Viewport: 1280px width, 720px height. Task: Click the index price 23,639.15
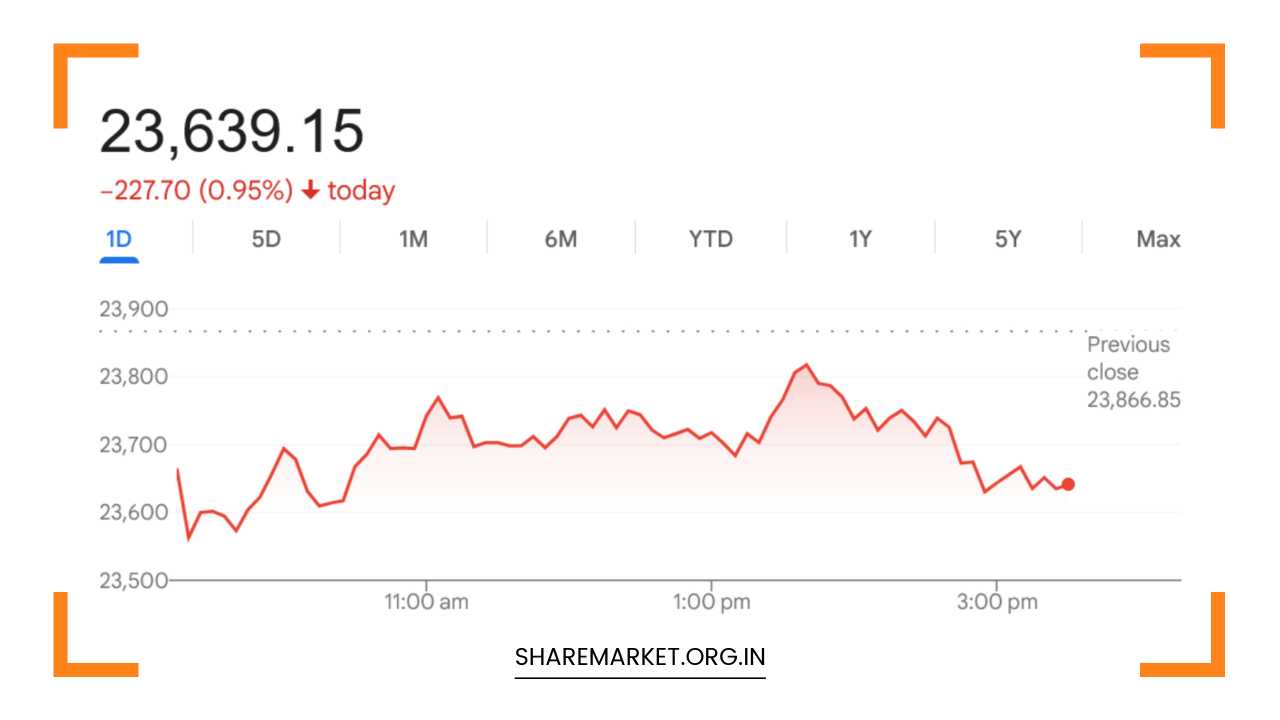point(232,128)
